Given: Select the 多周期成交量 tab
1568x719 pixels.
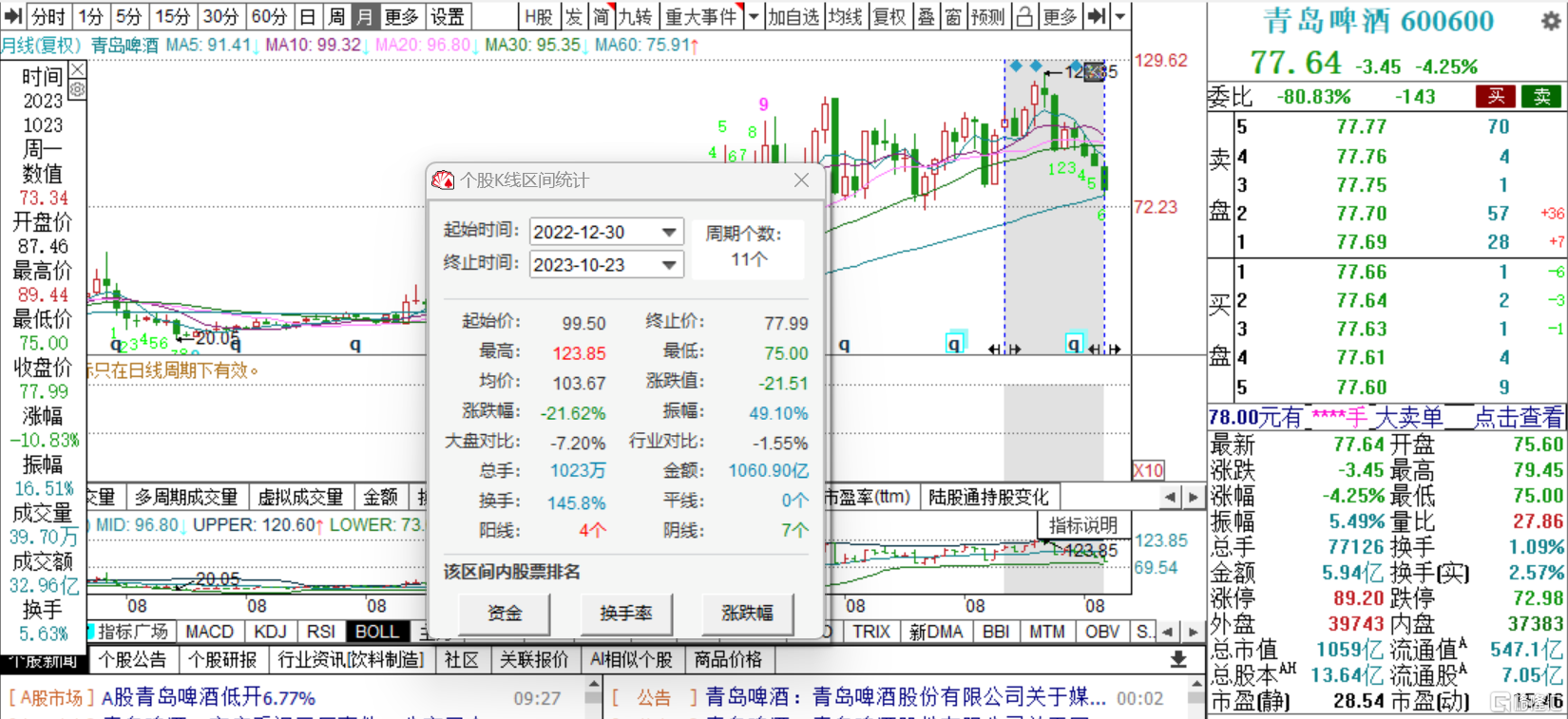Looking at the screenshot, I should pos(186,497).
